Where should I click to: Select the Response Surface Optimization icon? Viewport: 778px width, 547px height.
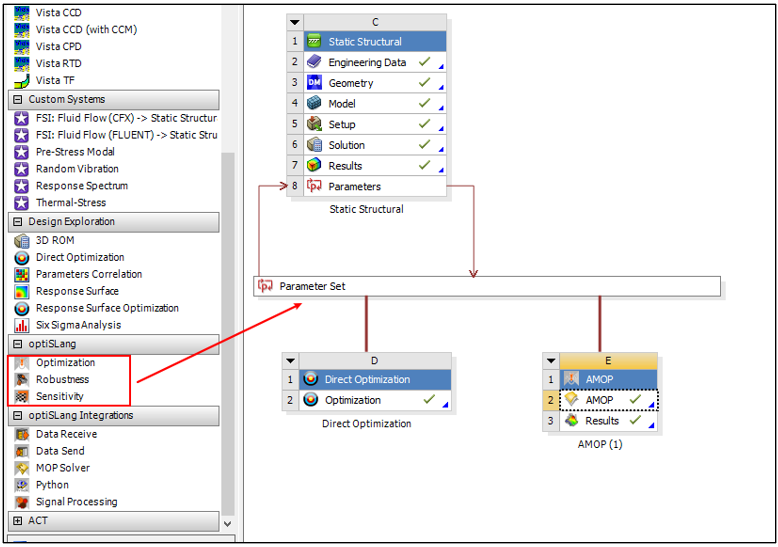(21, 308)
